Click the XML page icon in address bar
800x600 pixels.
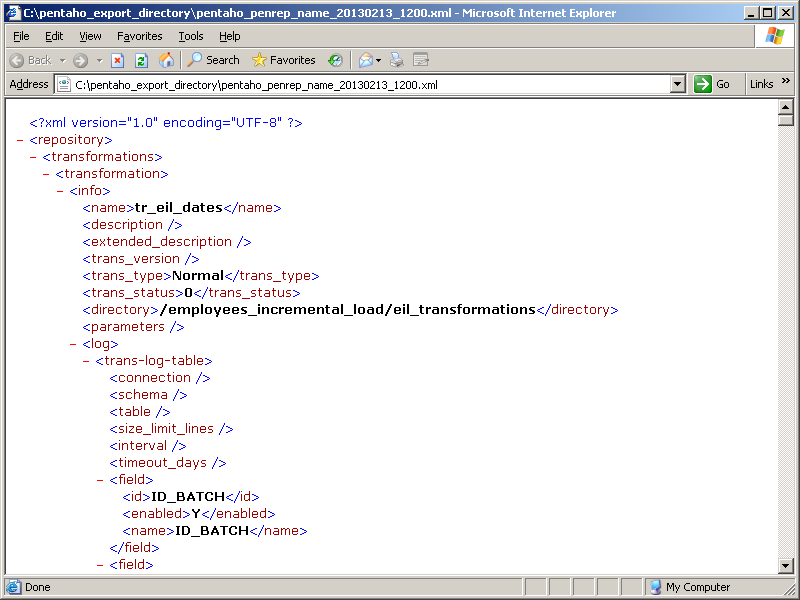[64, 84]
